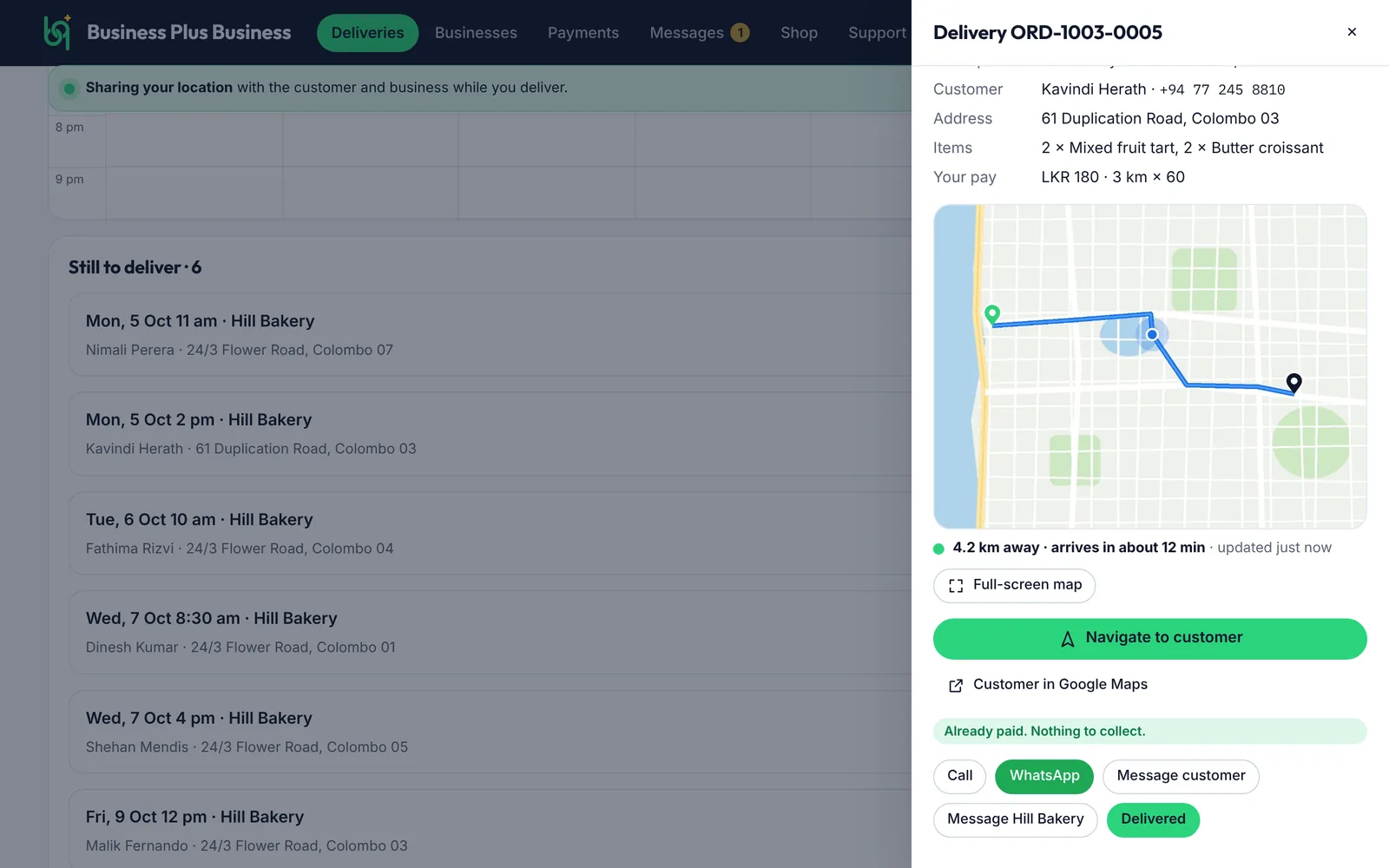Click the 8 pm time slot label

pyautogui.click(x=69, y=127)
